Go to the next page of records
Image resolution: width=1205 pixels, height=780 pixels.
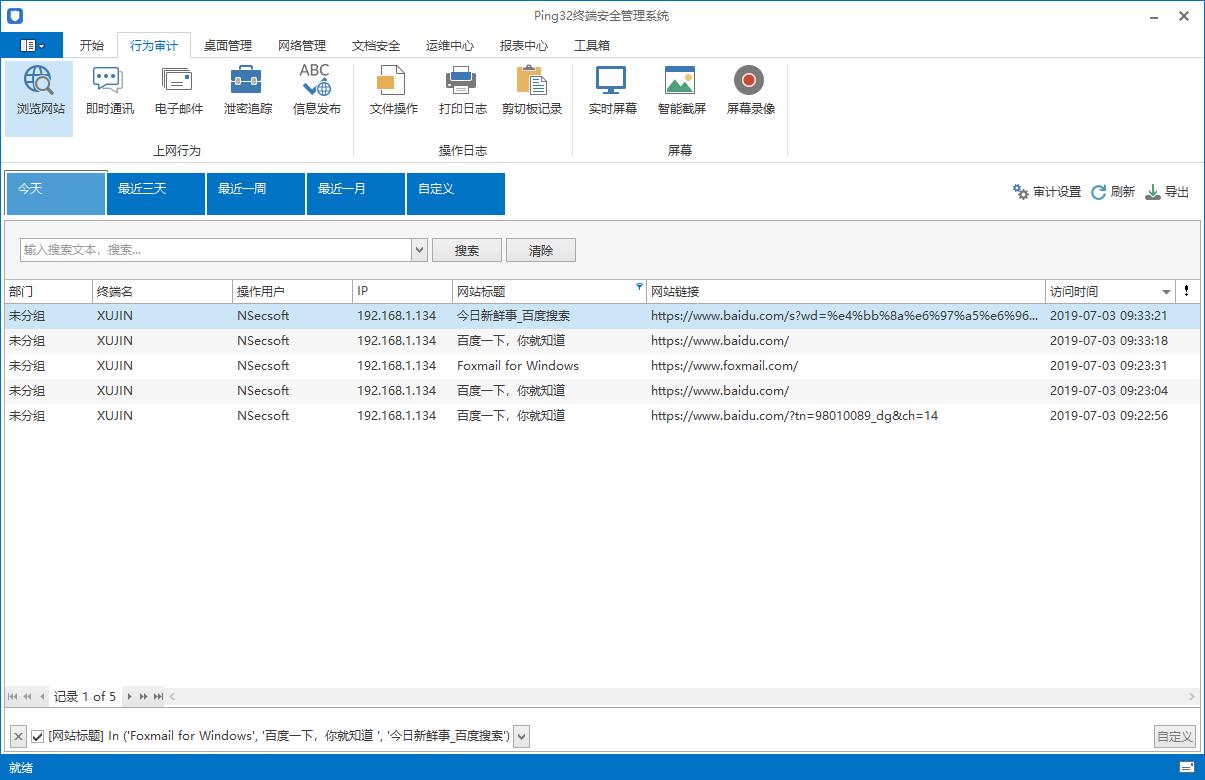[x=144, y=696]
